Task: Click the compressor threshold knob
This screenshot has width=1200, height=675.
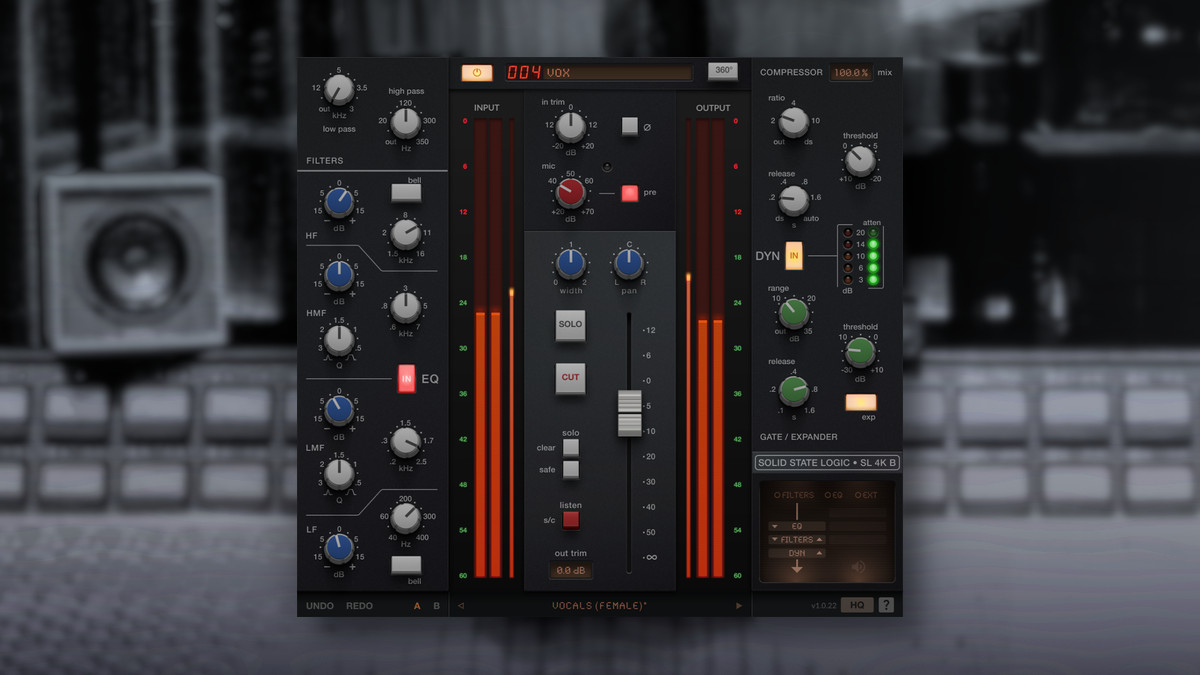Action: pos(860,160)
